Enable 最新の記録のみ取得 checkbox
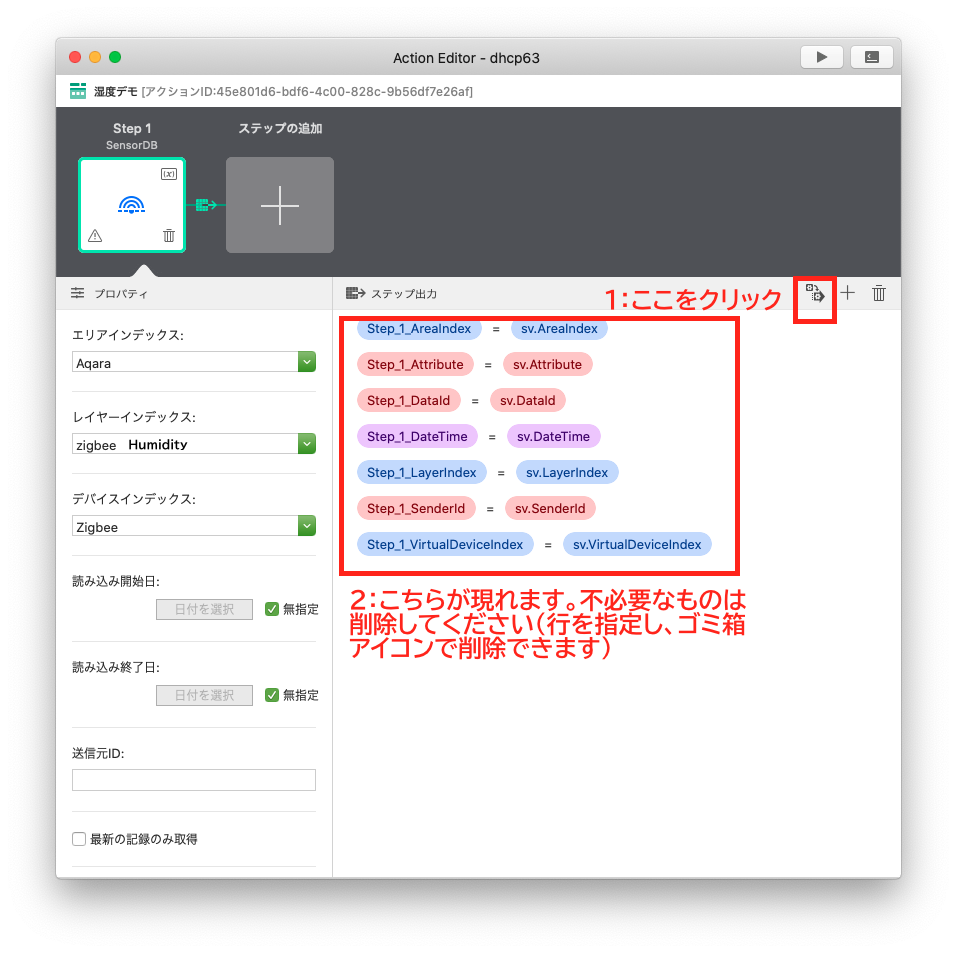 tap(79, 839)
